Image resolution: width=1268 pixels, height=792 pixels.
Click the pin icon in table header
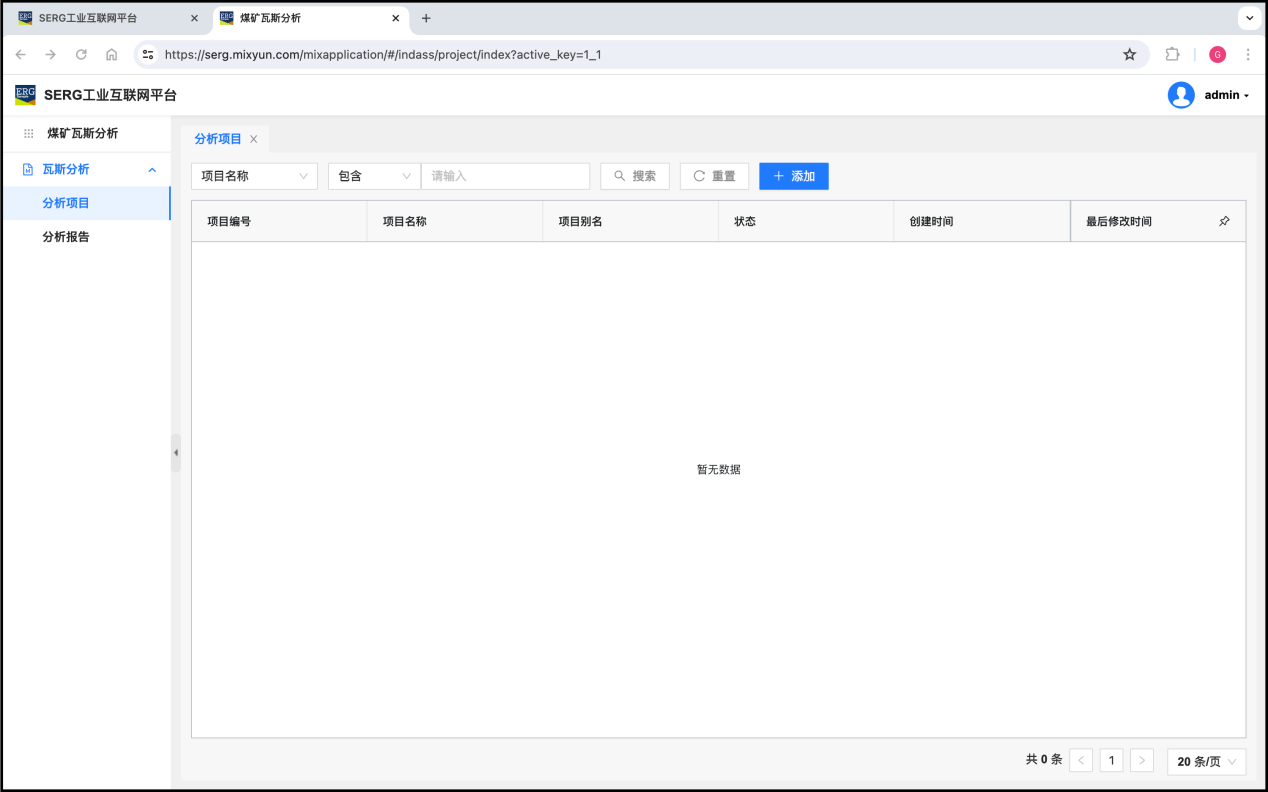pos(1224,221)
